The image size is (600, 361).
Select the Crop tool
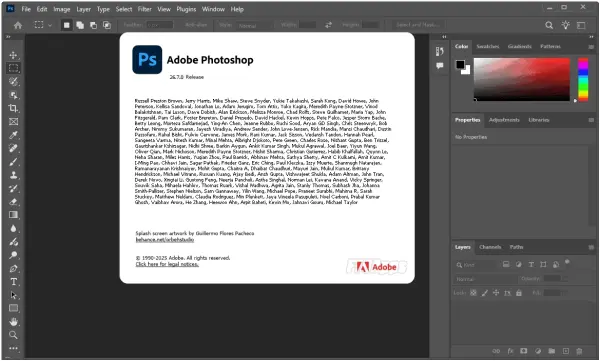13,108
